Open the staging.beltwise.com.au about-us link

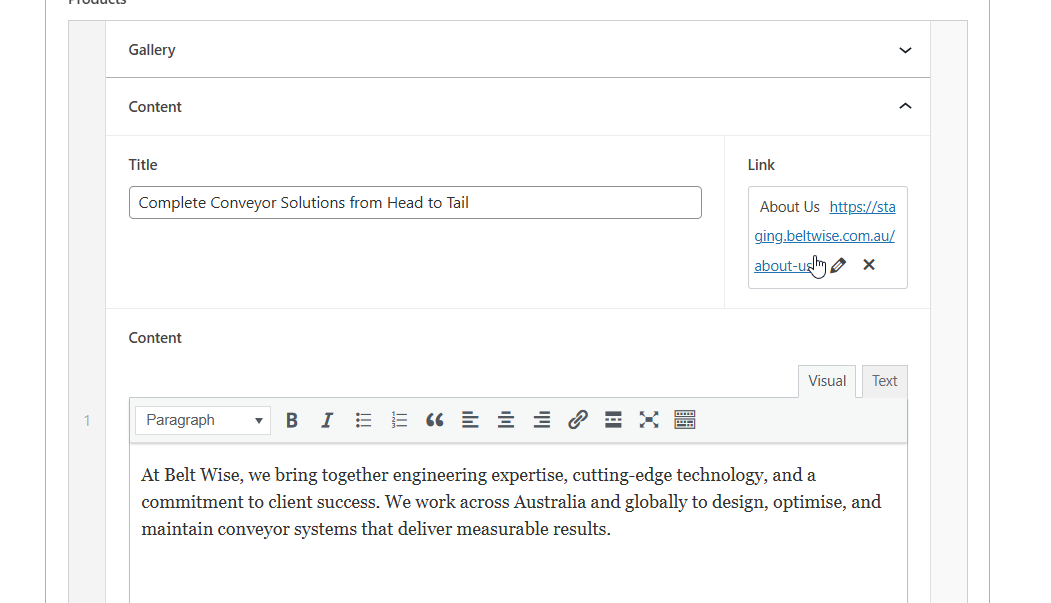pos(825,236)
